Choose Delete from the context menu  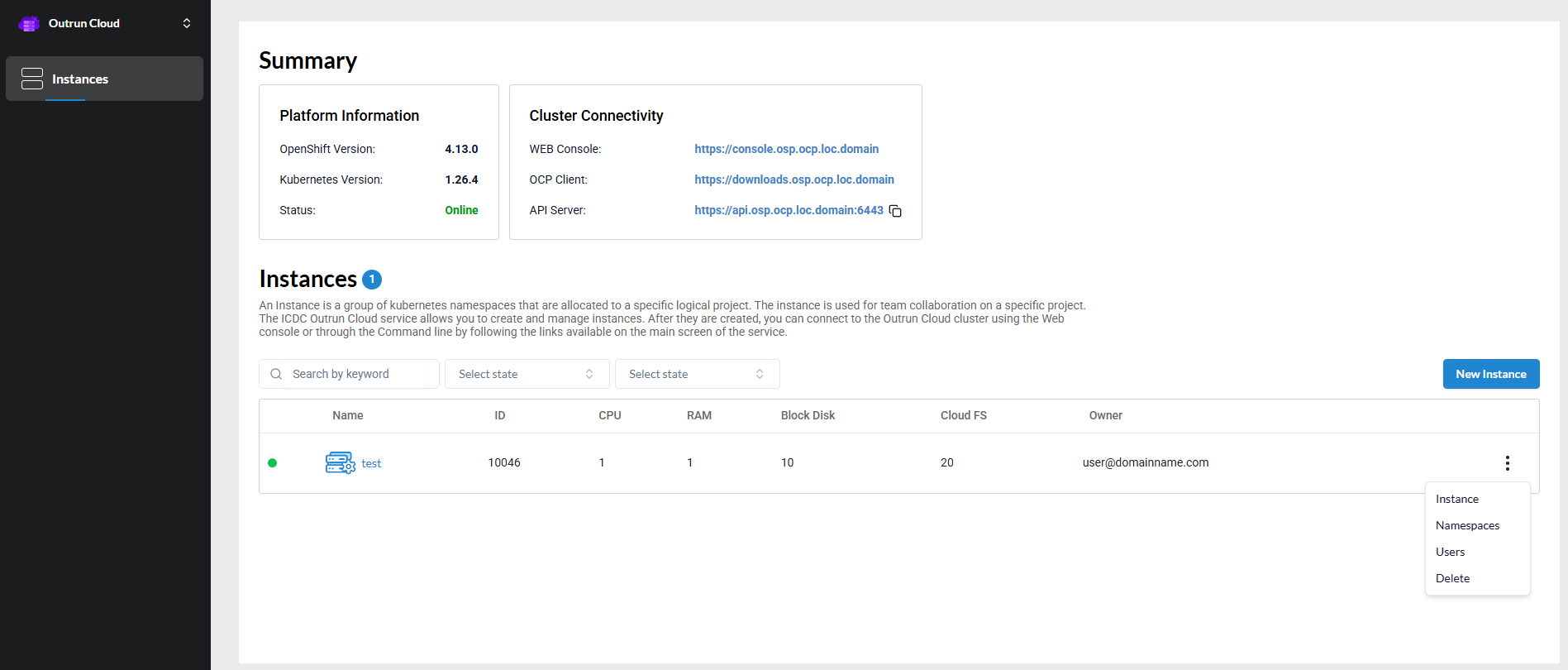[x=1452, y=578]
